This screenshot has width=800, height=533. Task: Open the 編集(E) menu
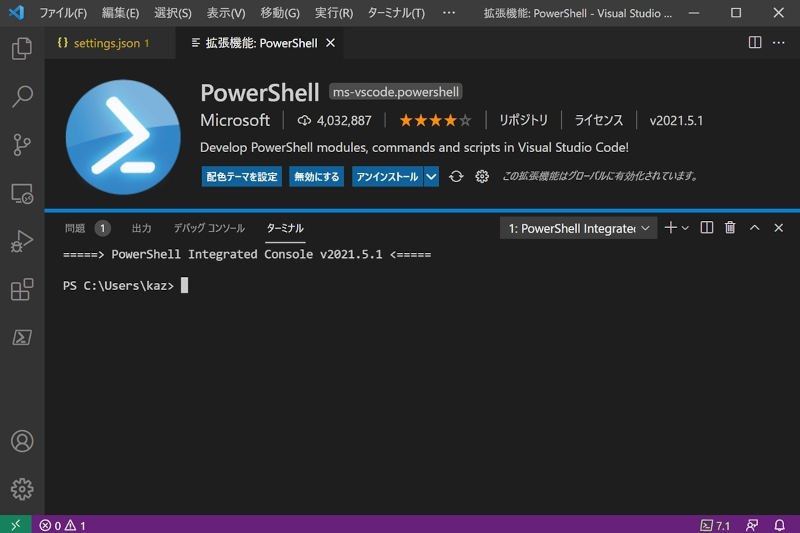[120, 13]
